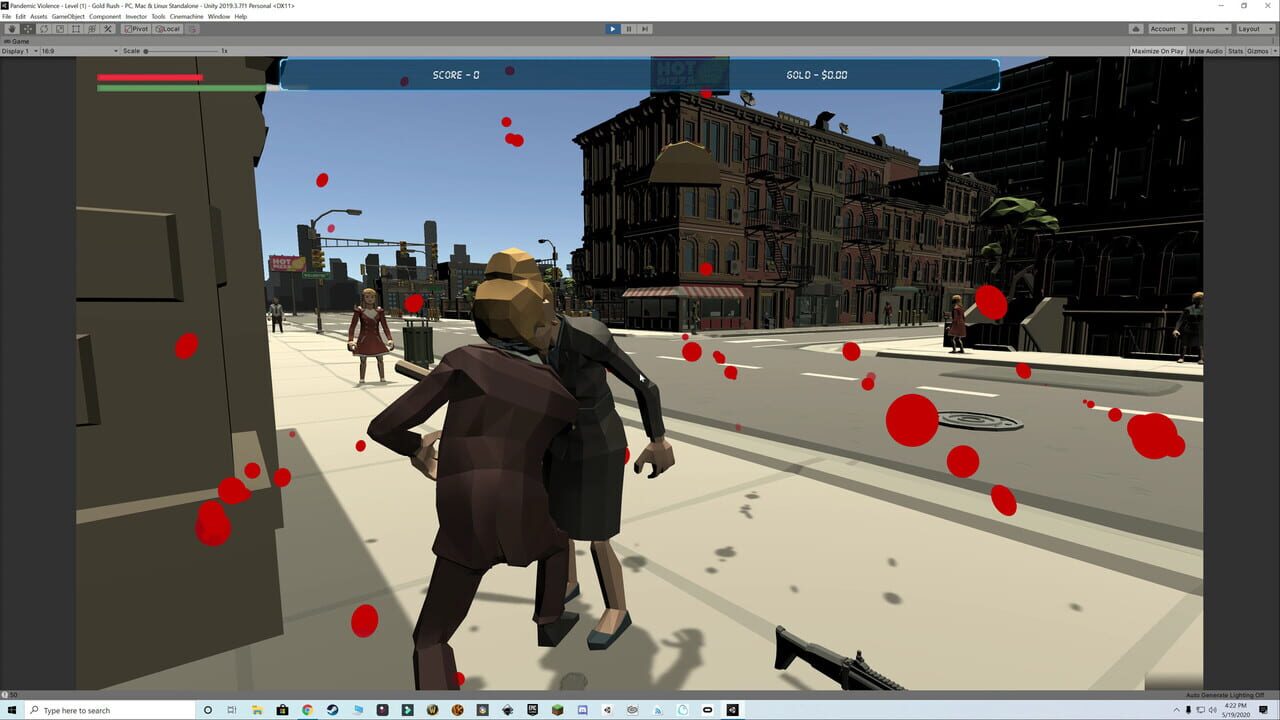1280x720 pixels.
Task: Open the custom editor tools icon
Action: tap(108, 28)
